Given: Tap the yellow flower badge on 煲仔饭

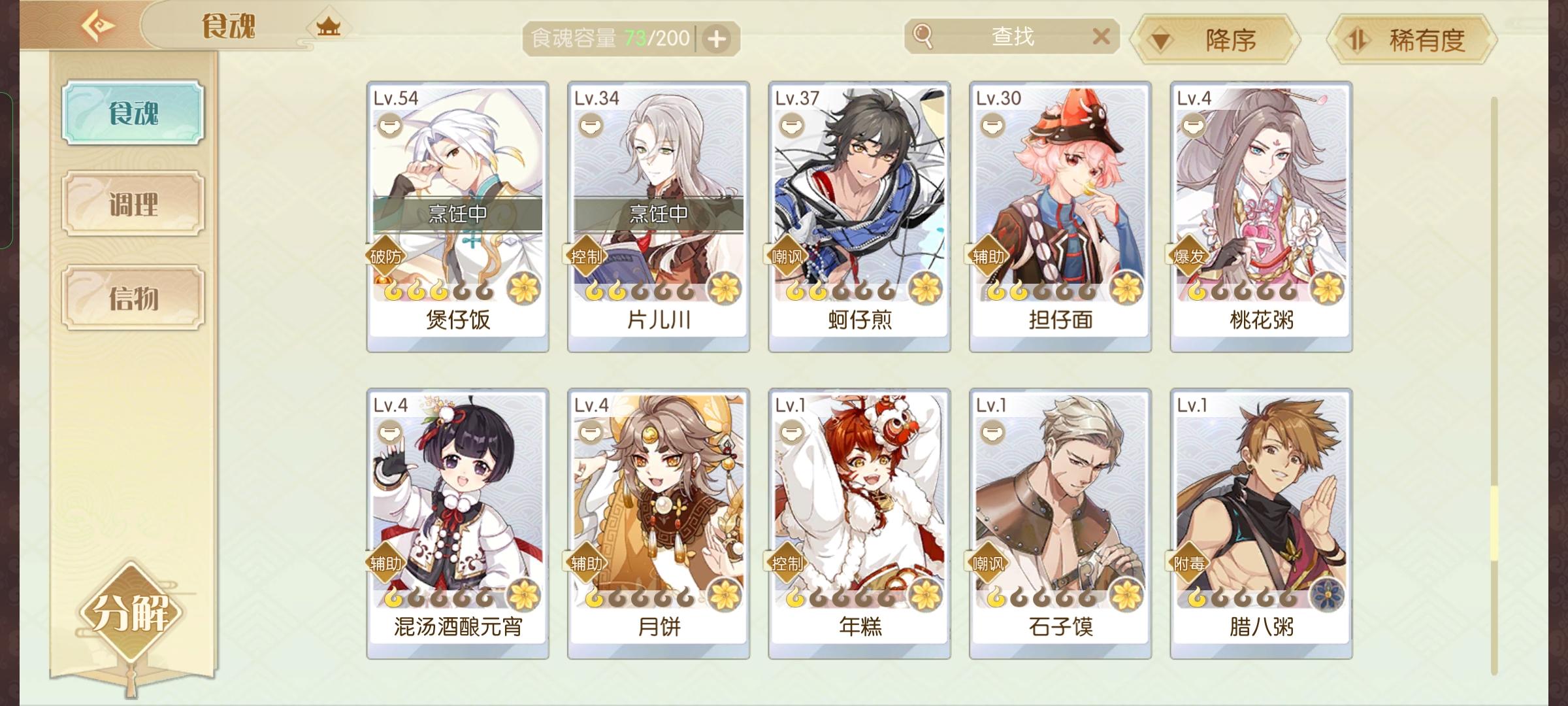Looking at the screenshot, I should click(524, 288).
